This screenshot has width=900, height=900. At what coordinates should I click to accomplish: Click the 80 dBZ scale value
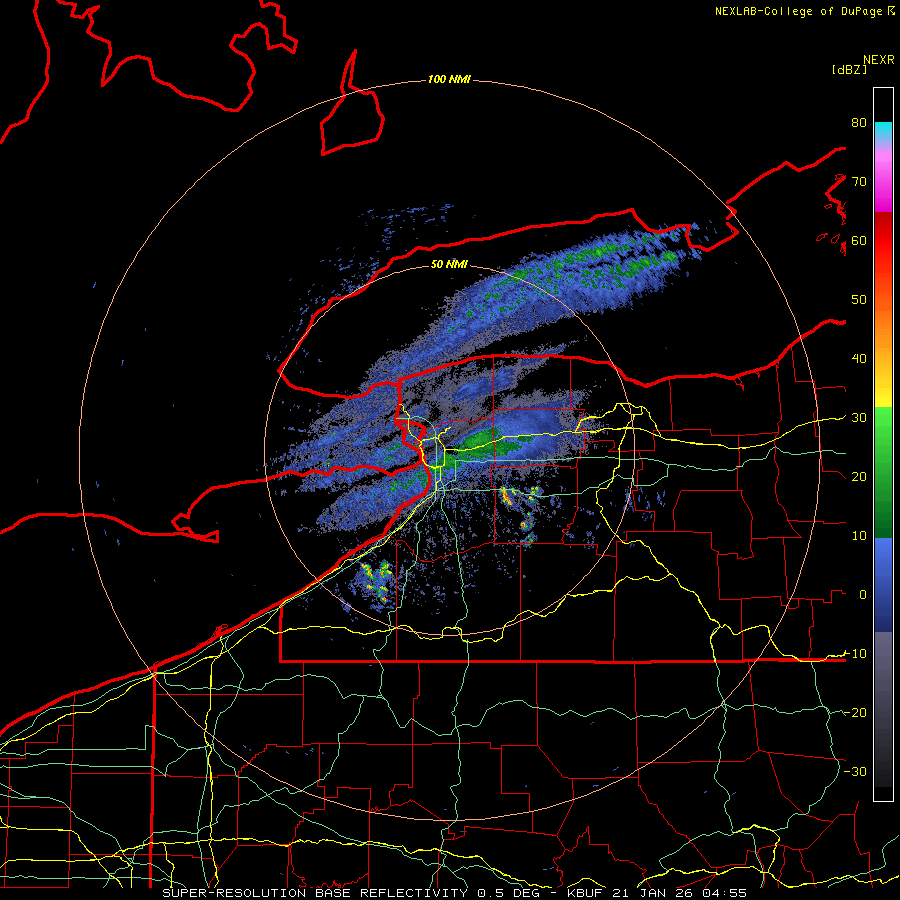(x=859, y=122)
